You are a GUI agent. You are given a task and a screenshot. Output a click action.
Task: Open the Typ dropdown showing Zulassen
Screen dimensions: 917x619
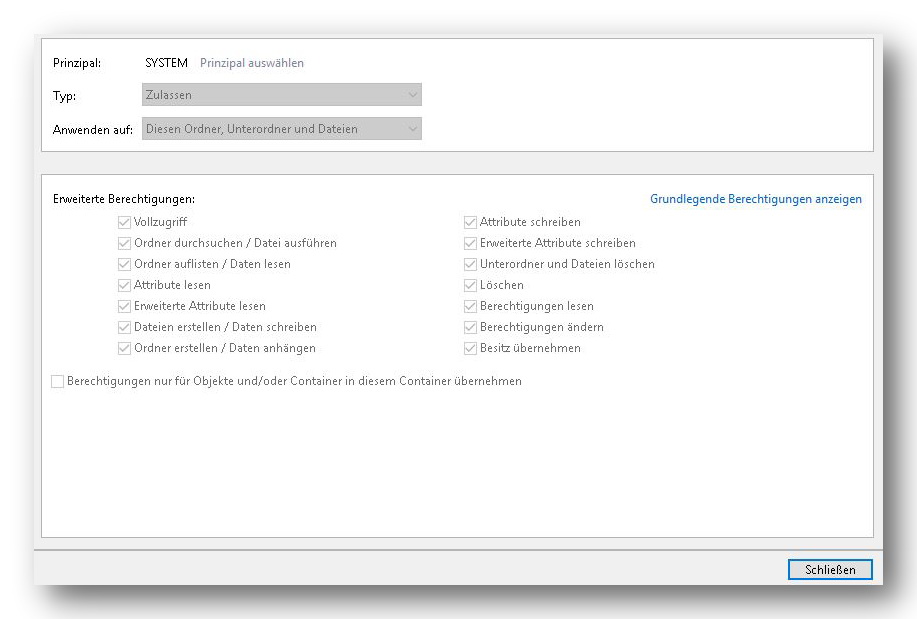point(281,95)
